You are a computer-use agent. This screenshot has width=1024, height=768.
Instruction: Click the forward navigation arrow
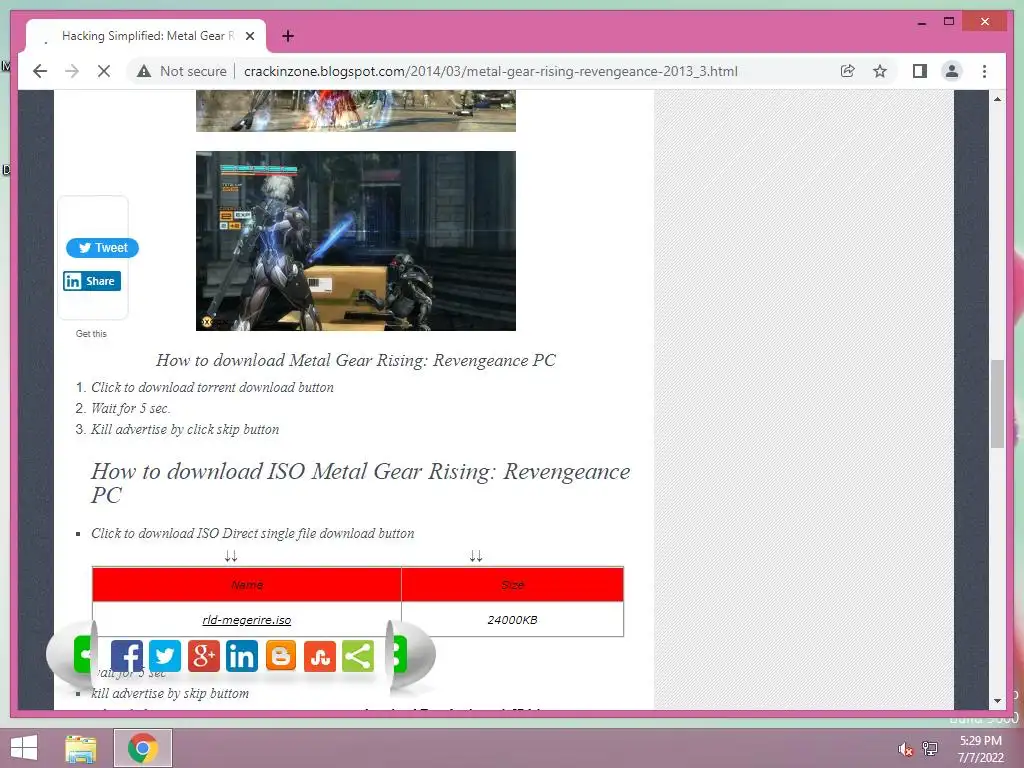click(x=72, y=71)
